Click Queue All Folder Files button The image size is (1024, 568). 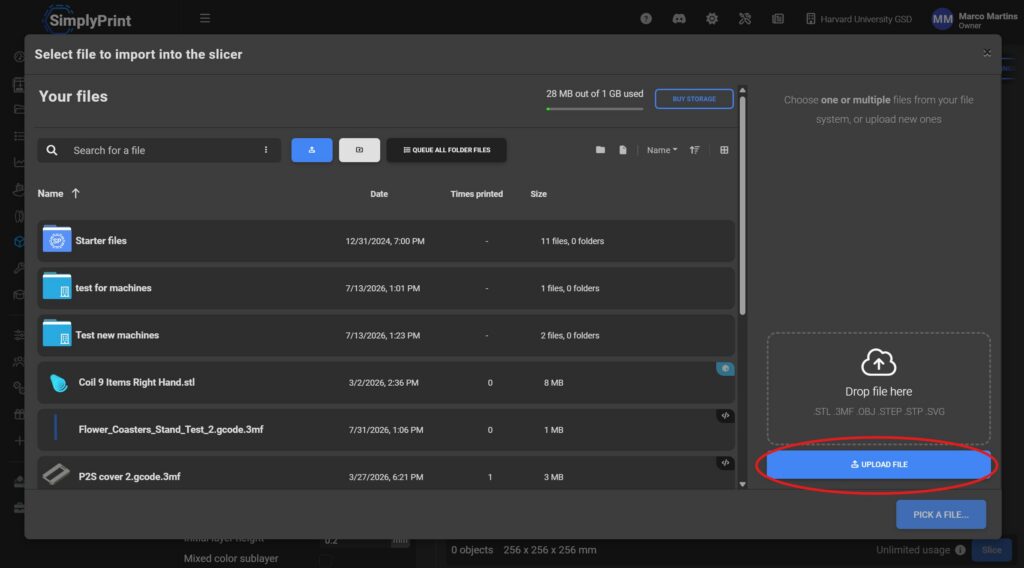[x=447, y=150]
